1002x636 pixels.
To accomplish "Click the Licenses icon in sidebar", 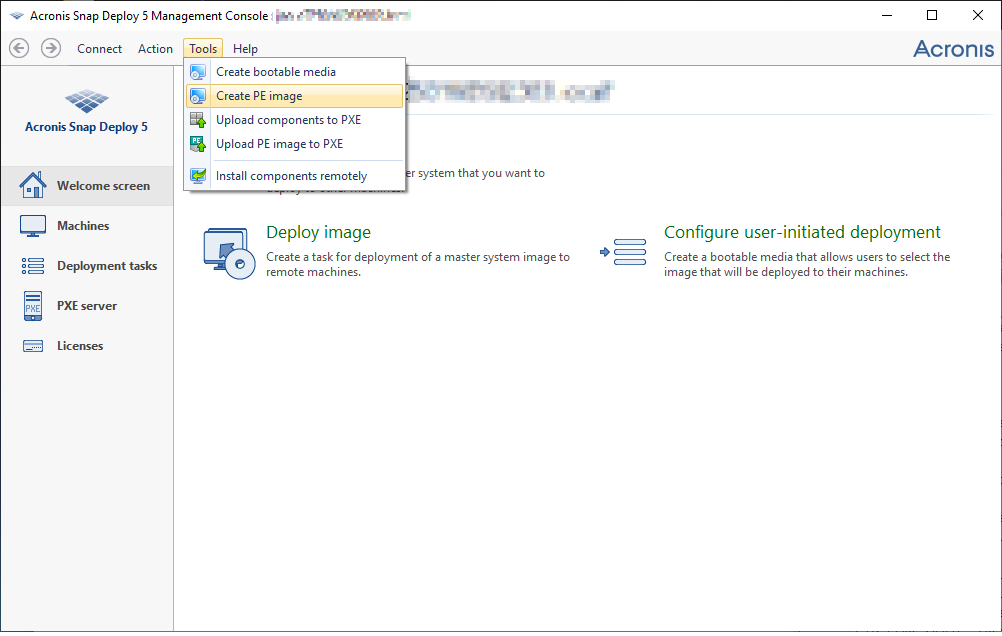I will (33, 346).
